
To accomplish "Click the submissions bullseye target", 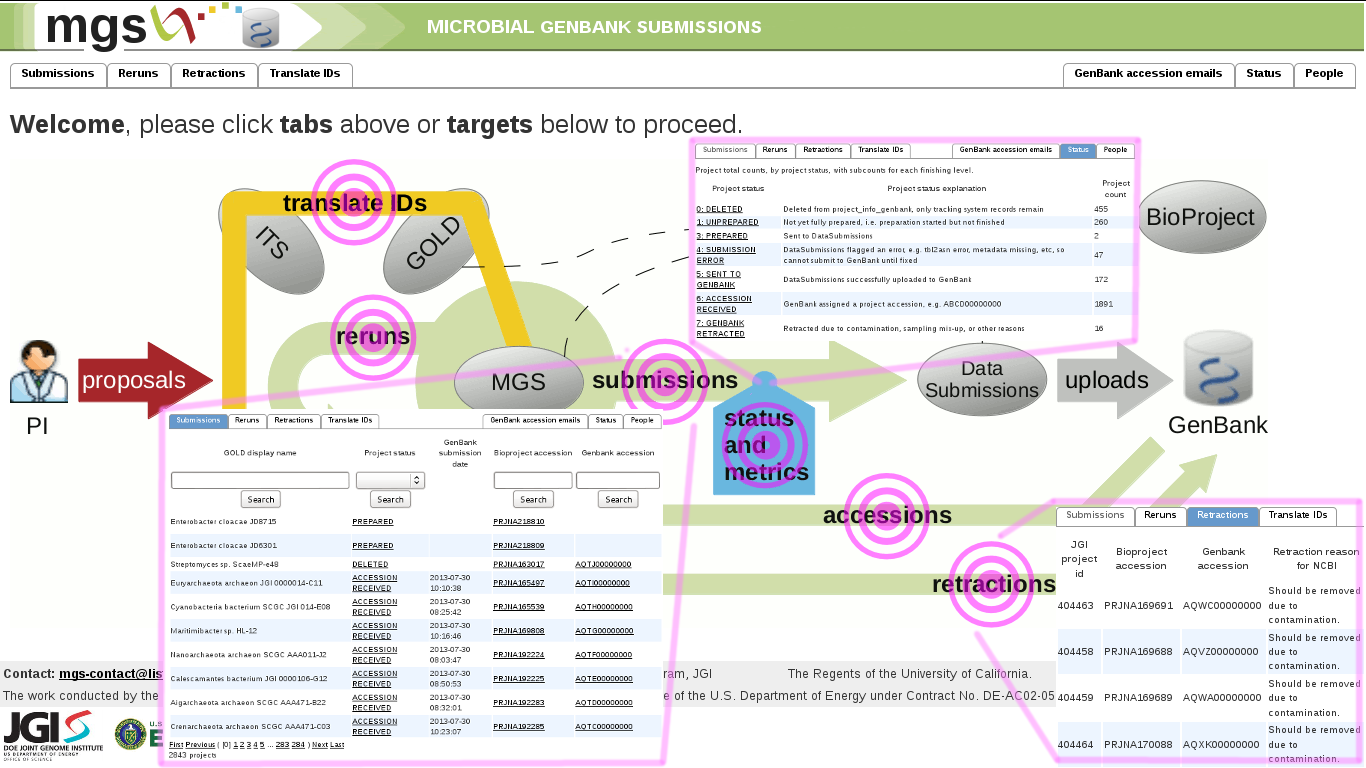I will (664, 381).
